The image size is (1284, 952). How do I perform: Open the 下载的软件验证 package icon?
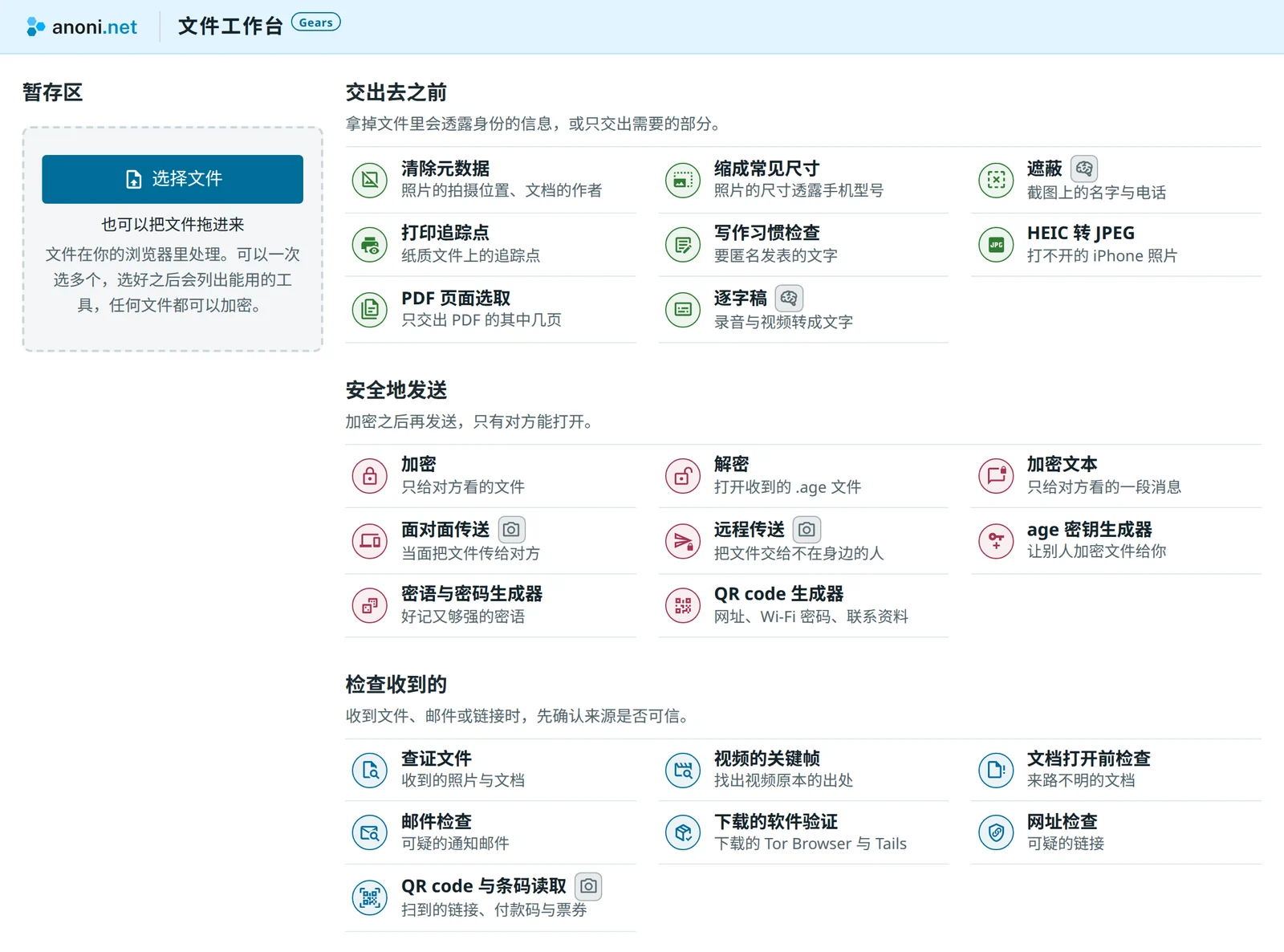click(683, 833)
